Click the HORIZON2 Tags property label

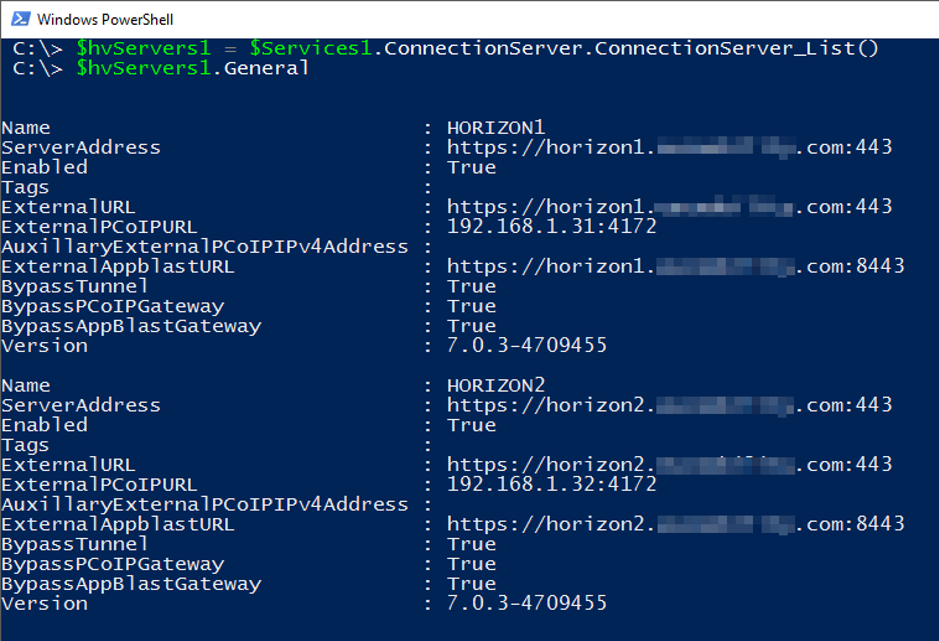tap(25, 445)
